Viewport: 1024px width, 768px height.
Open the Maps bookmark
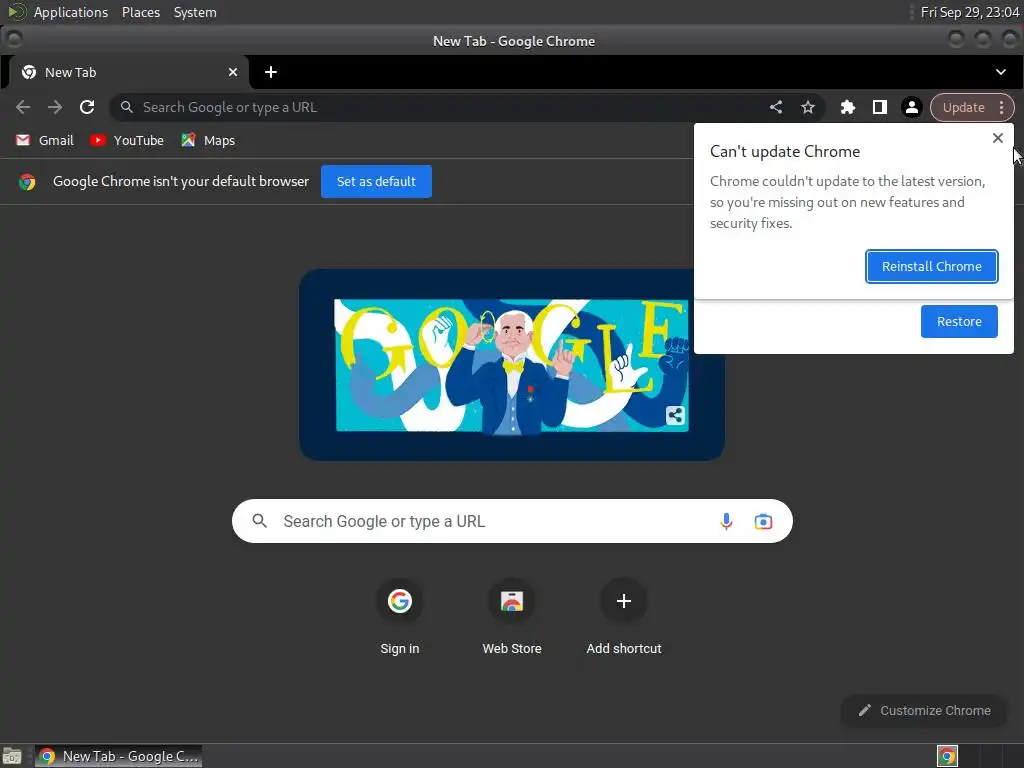[x=208, y=140]
